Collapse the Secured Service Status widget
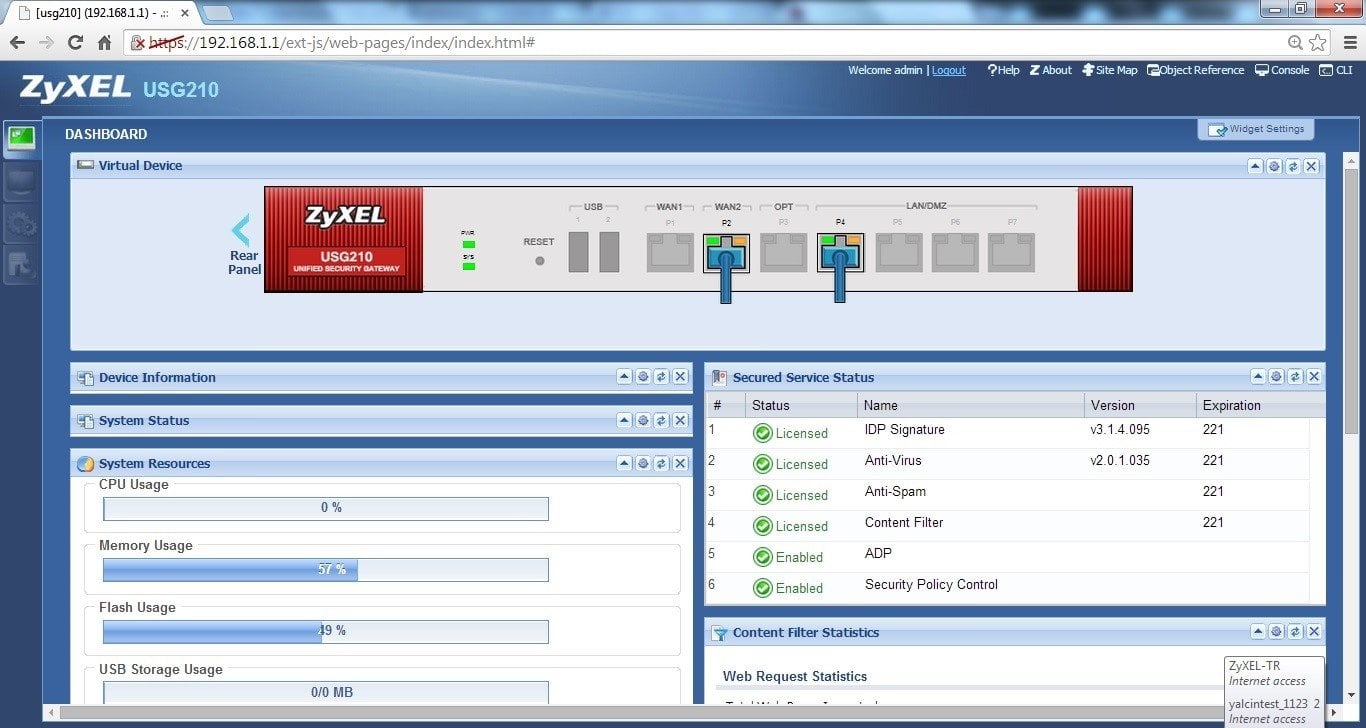Viewport: 1366px width, 728px height. [1258, 377]
